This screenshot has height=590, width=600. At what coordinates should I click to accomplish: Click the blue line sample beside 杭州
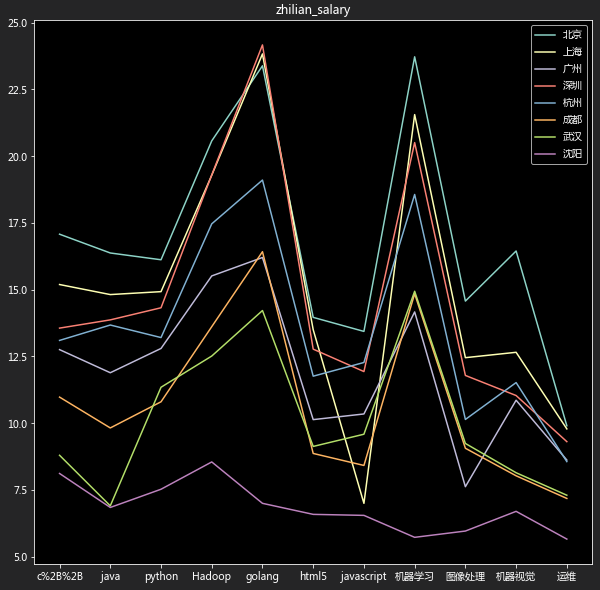coord(545,103)
